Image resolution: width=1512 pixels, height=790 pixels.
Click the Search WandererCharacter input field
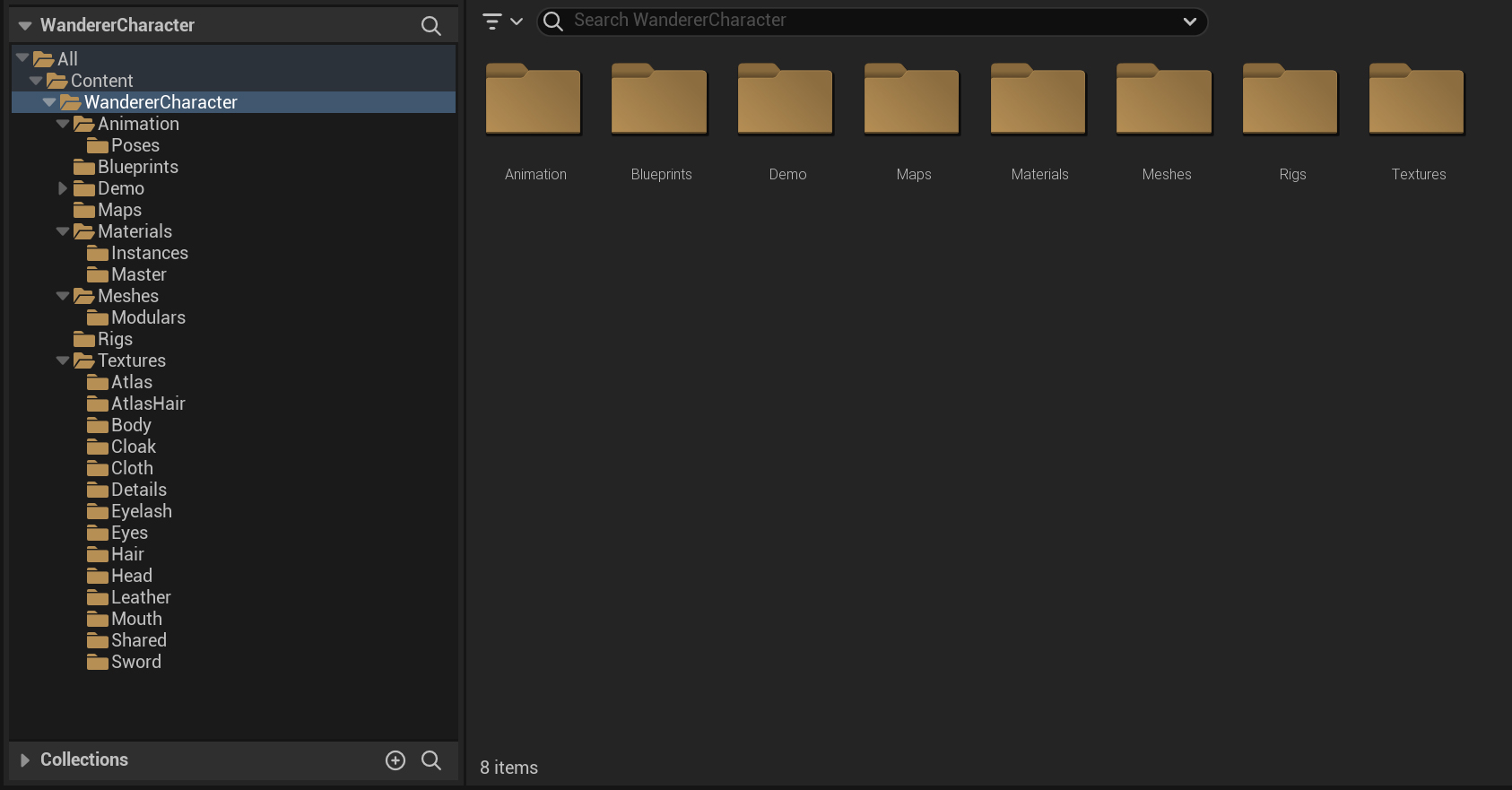[870, 21]
